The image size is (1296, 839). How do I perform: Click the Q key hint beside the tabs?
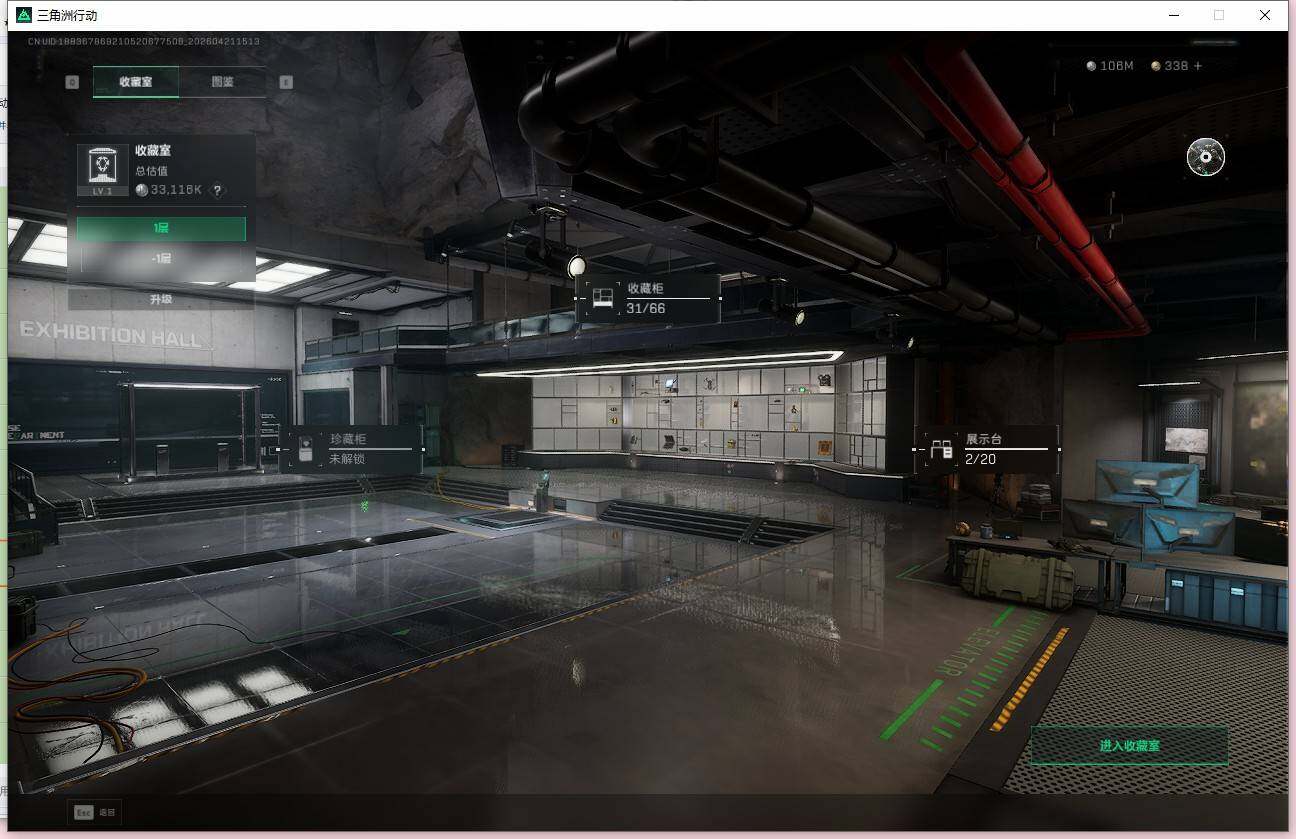(72, 82)
